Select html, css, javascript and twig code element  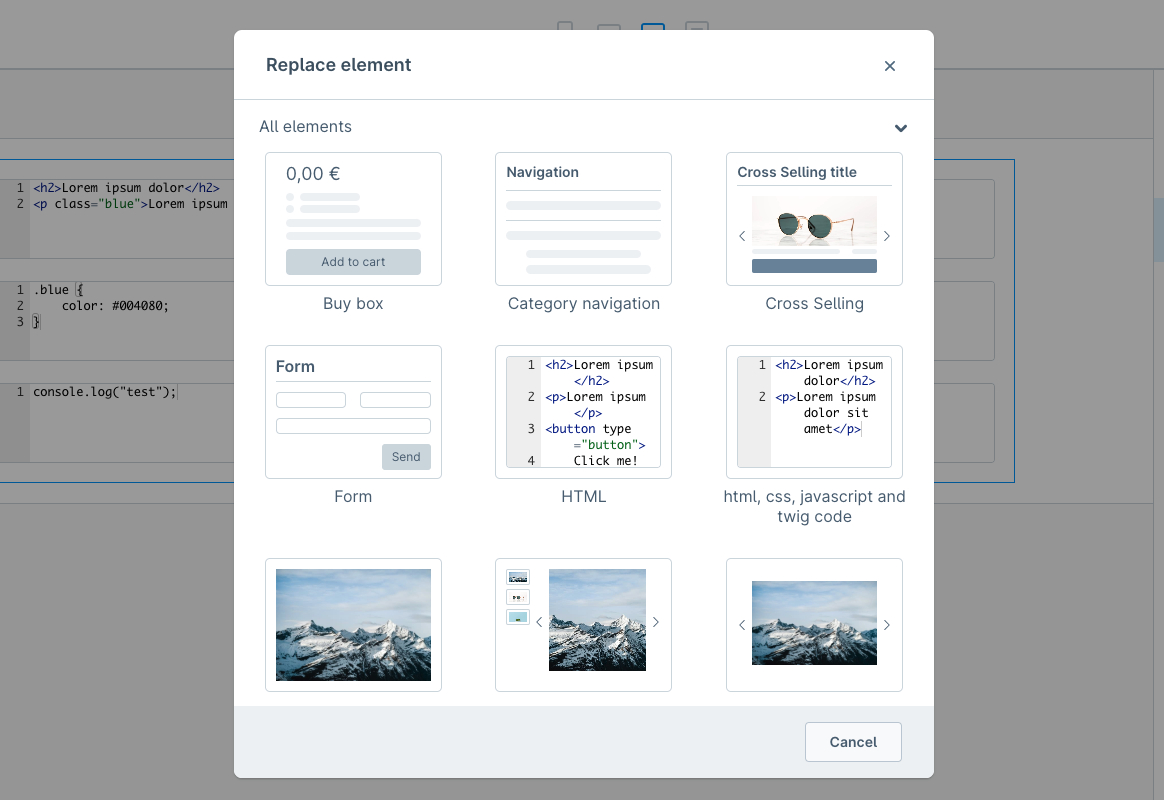pos(814,412)
